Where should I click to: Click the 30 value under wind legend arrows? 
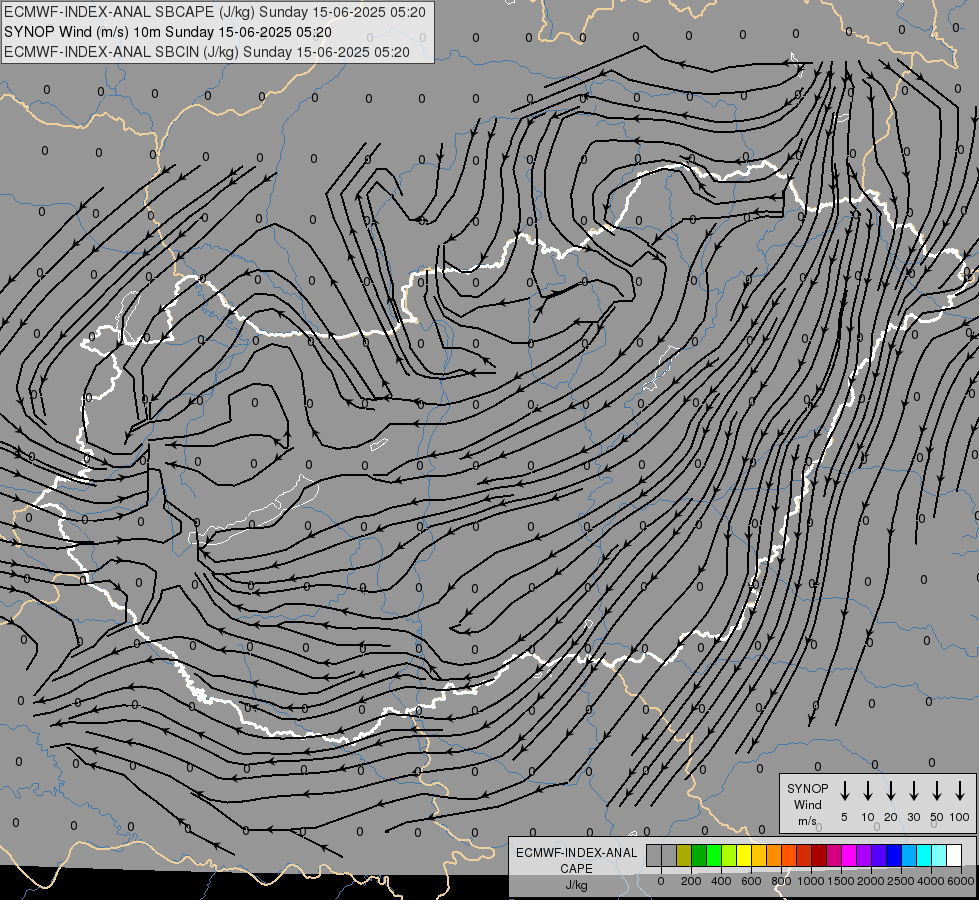click(913, 817)
